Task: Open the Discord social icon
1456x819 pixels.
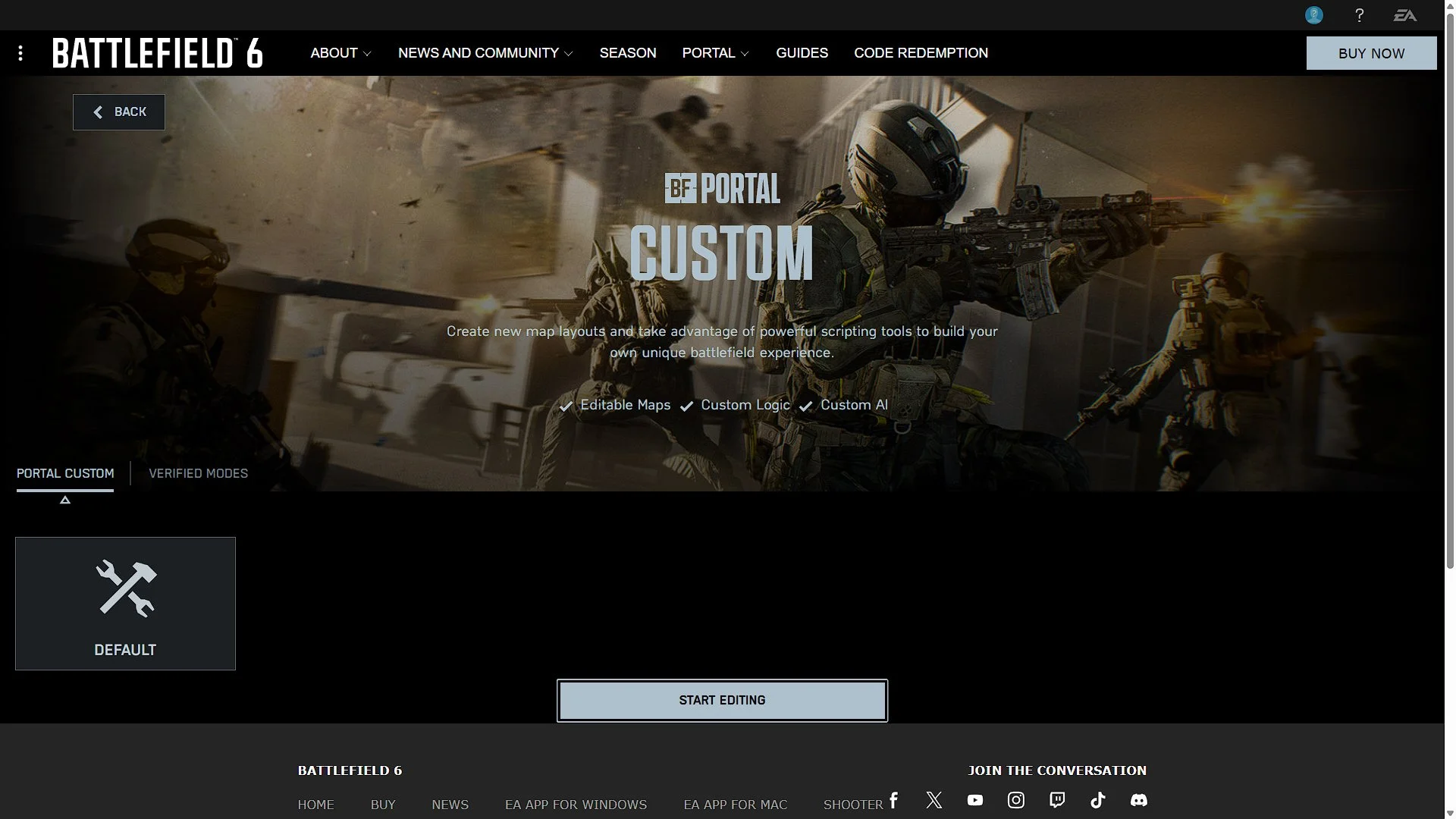Action: pyautogui.click(x=1138, y=800)
